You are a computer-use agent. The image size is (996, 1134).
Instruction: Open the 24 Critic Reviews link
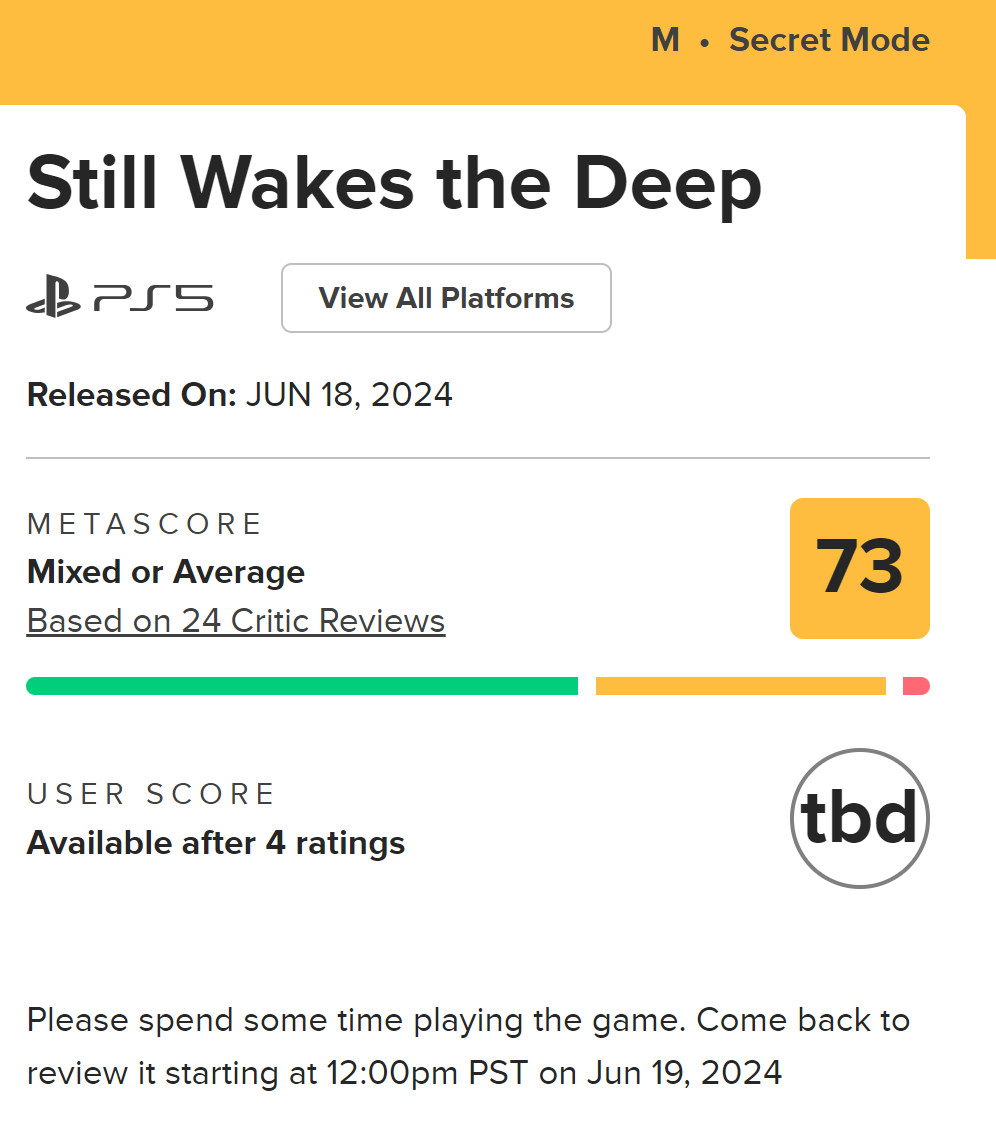[x=235, y=620]
